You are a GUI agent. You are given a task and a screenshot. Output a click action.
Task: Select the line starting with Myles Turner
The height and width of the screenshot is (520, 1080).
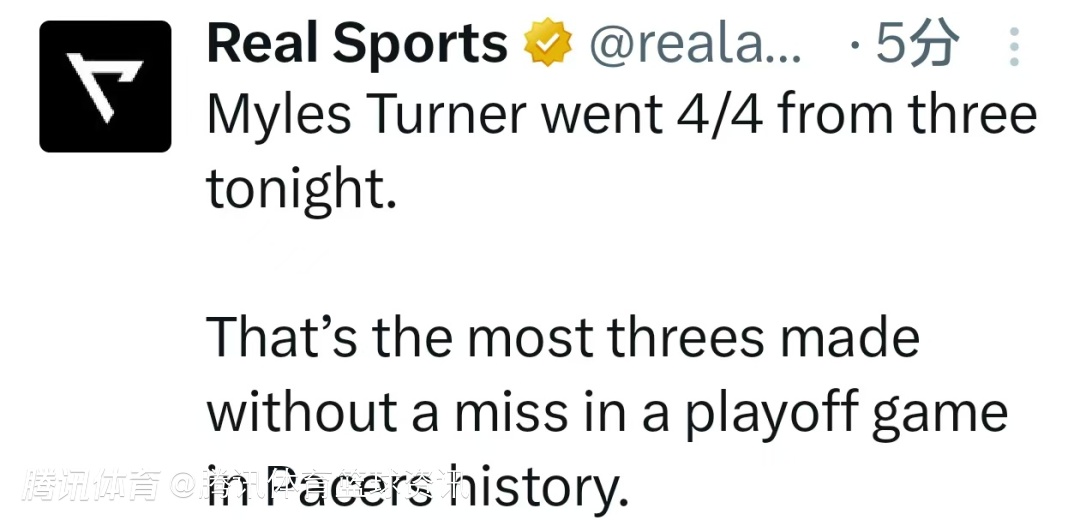622,115
